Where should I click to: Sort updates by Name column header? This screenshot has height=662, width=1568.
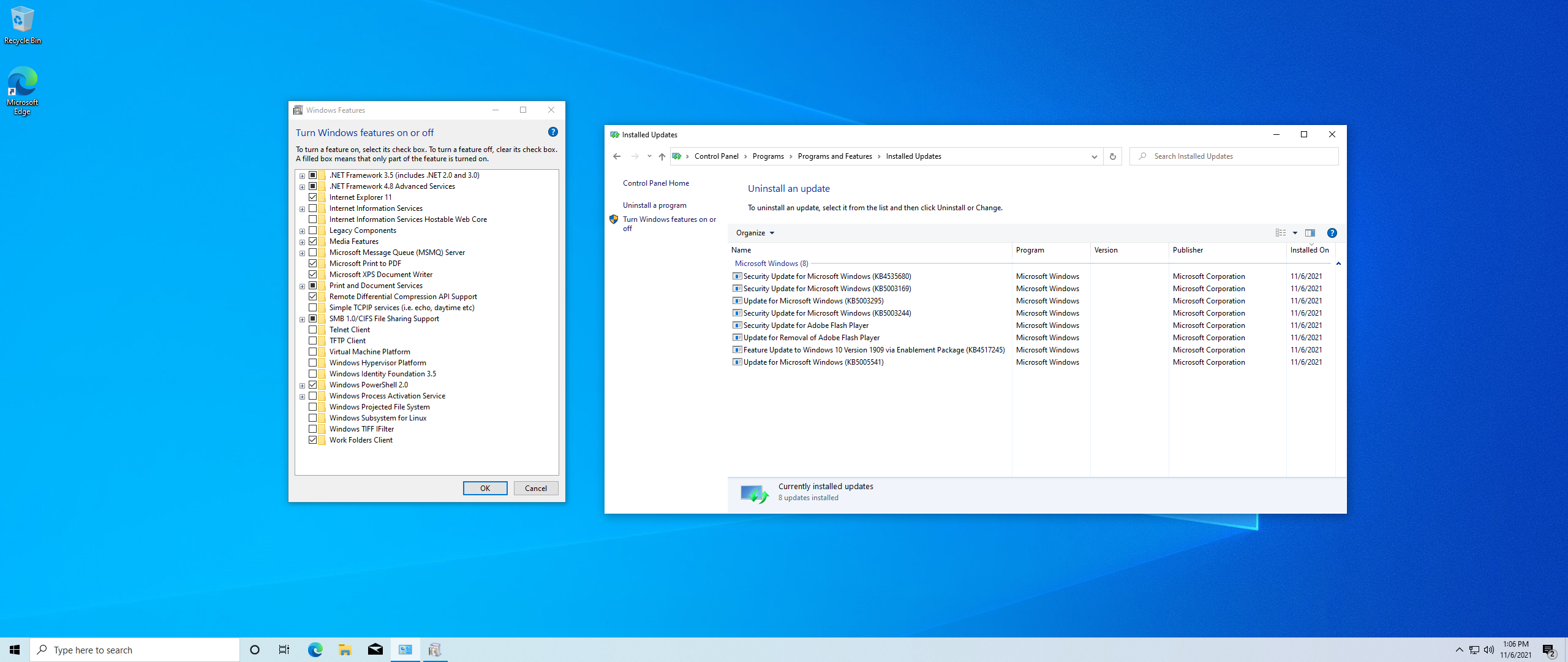(869, 250)
